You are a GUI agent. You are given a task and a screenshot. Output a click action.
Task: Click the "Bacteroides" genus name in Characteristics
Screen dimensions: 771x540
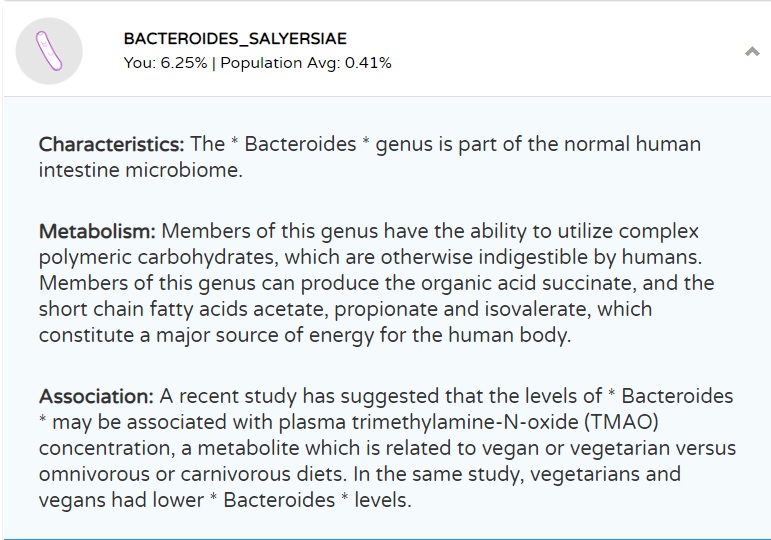point(300,144)
